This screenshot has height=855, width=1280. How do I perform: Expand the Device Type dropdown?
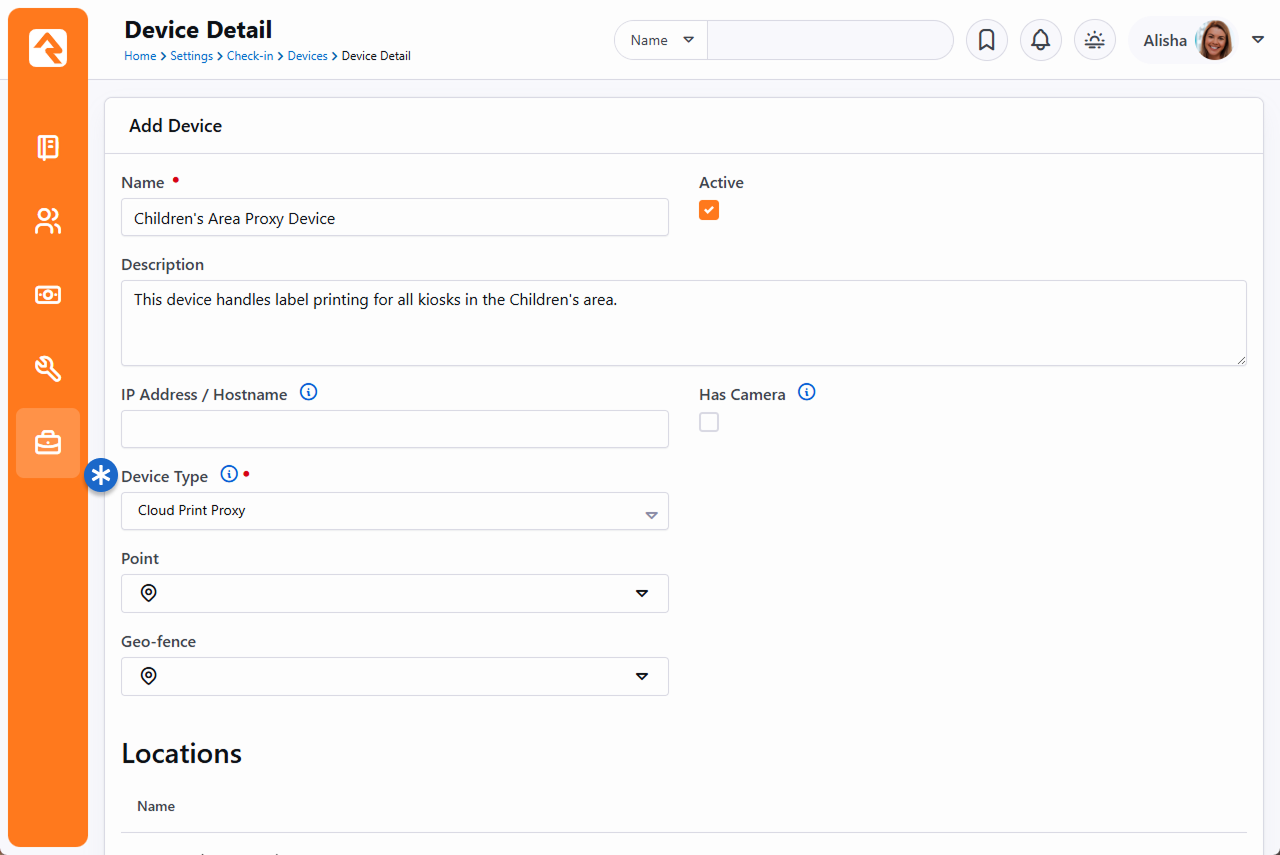coord(394,511)
